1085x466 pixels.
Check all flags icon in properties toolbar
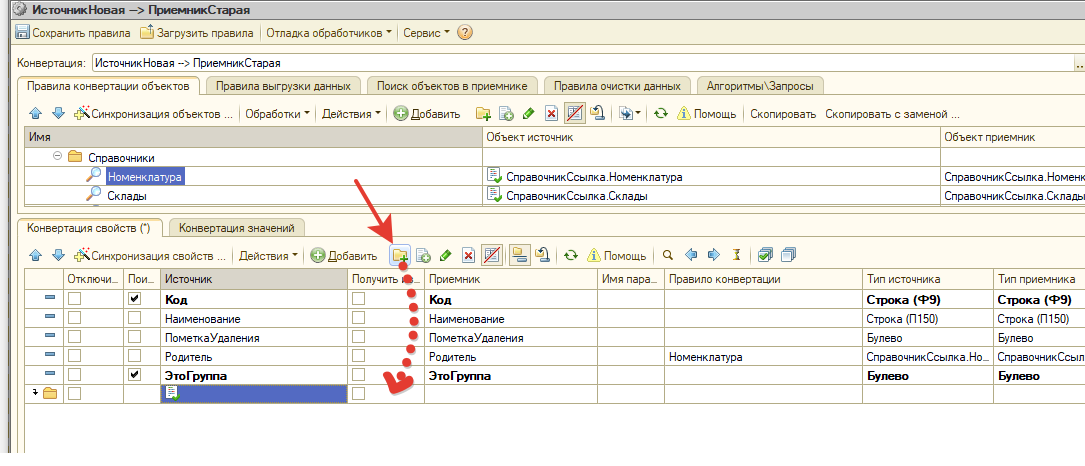pos(765,256)
